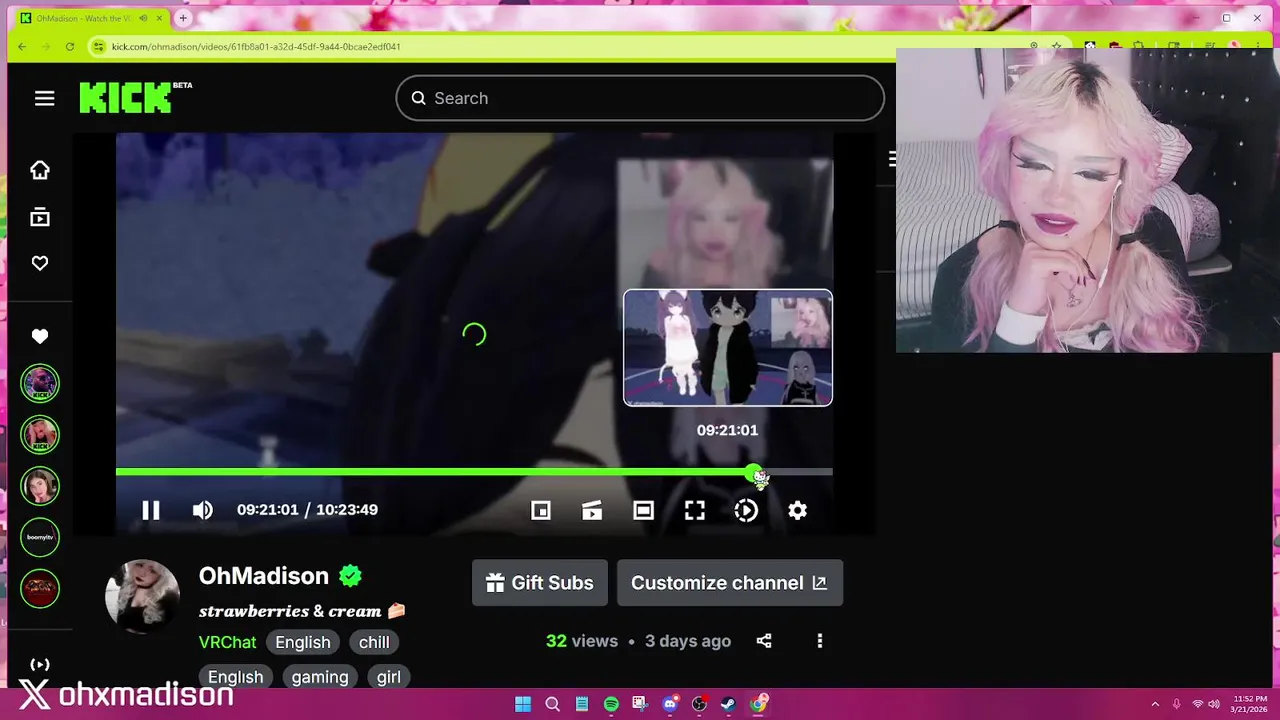
Task: Select the gaming tag
Action: pyautogui.click(x=320, y=677)
